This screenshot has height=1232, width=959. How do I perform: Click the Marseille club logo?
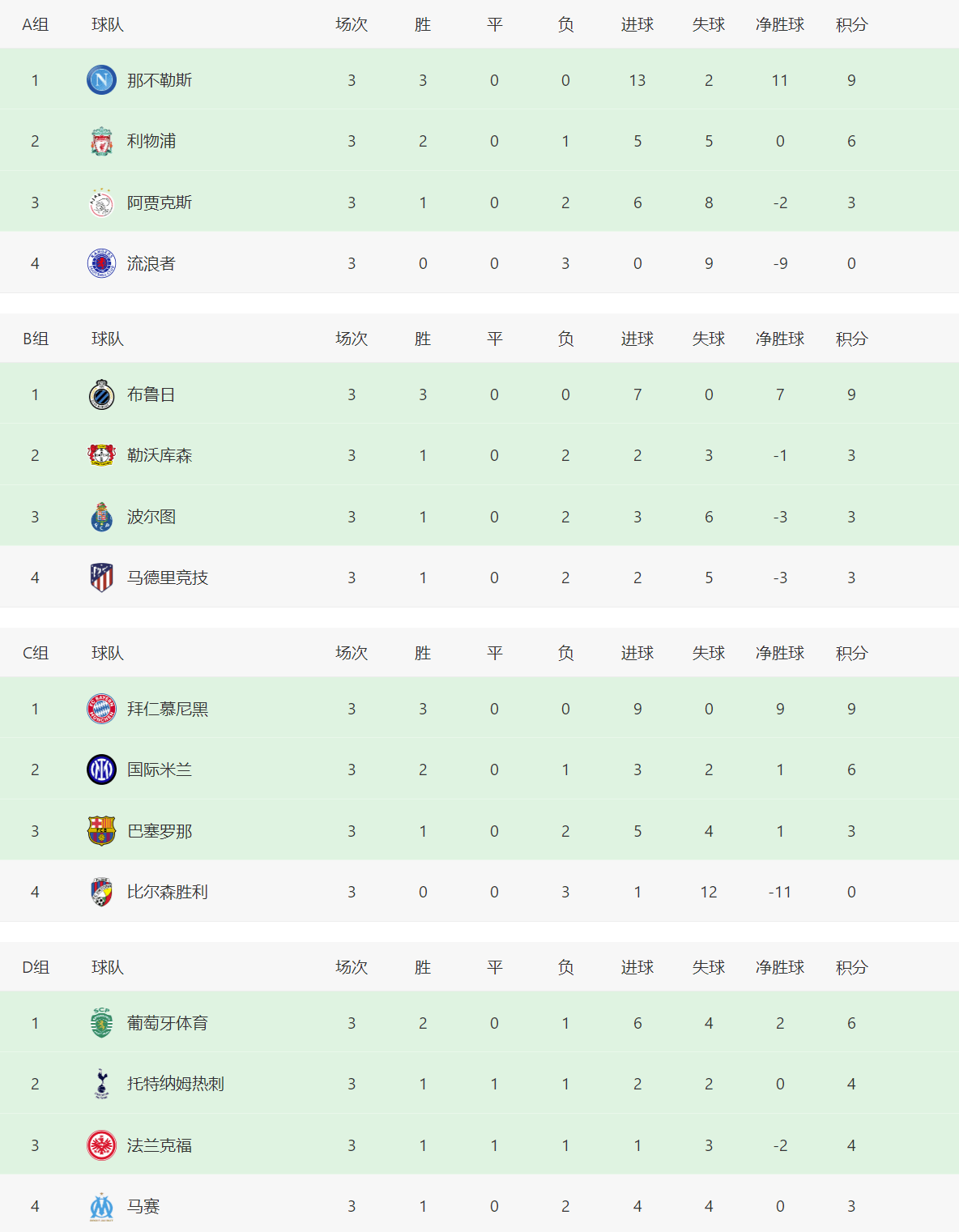[101, 1206]
